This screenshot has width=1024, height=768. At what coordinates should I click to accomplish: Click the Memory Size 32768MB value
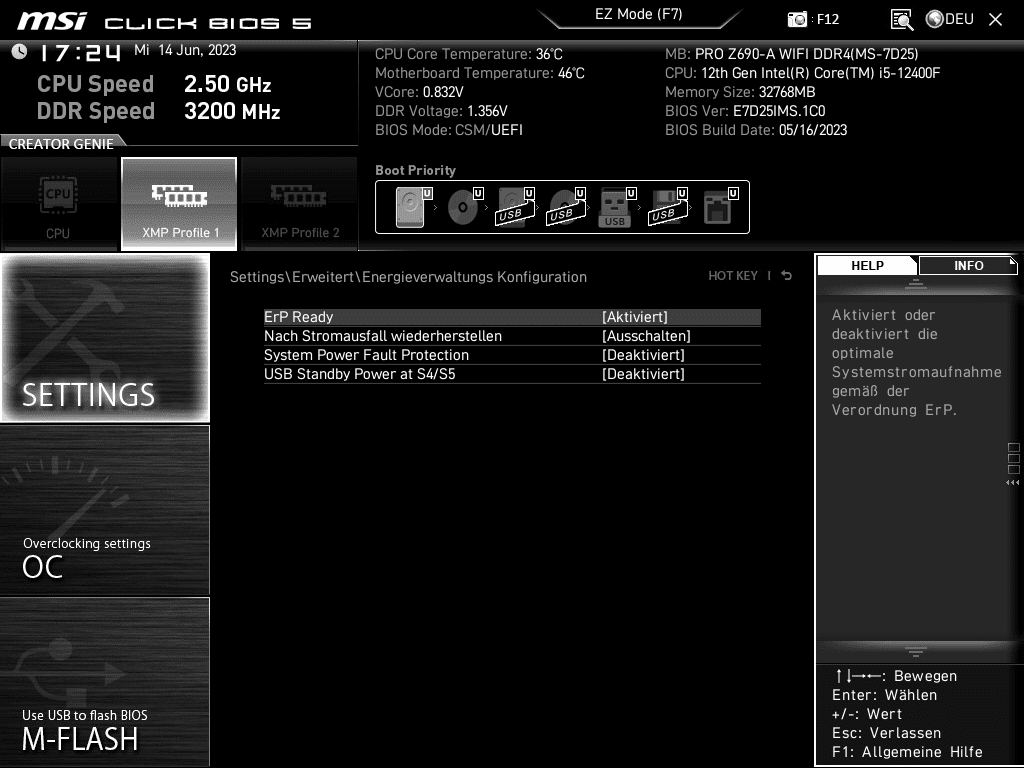(x=787, y=92)
